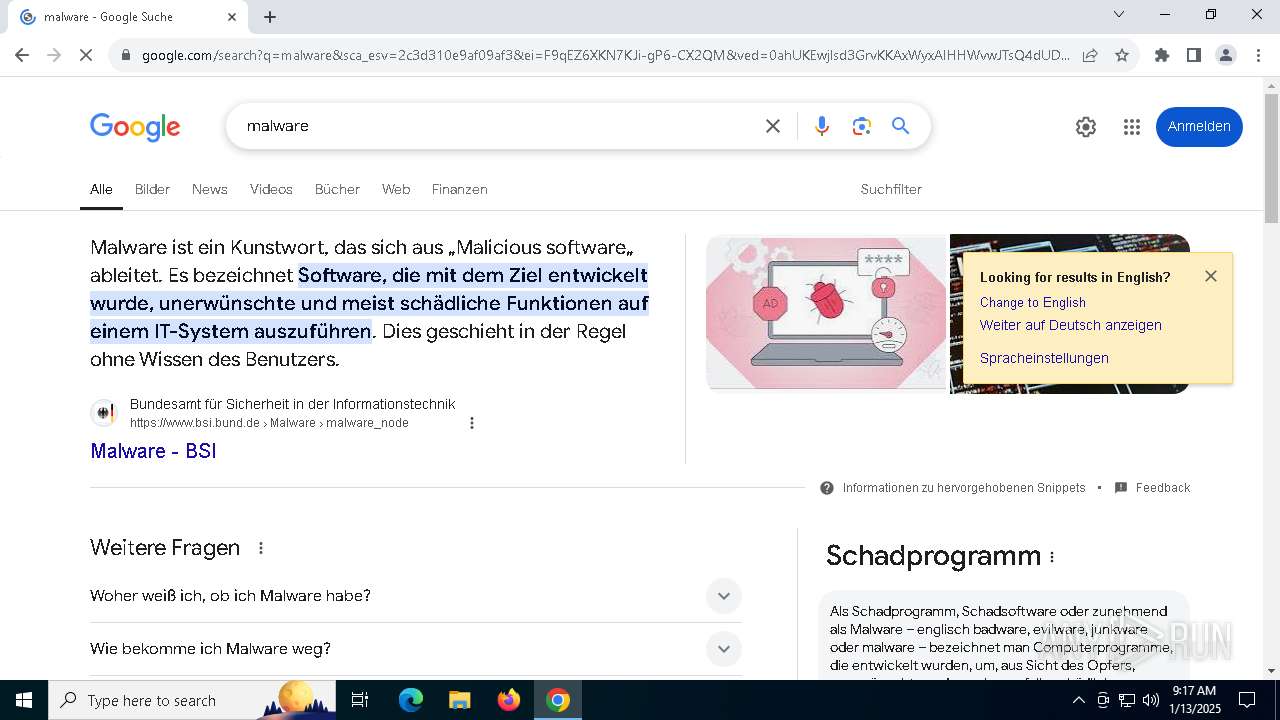Open the Google apps grid
This screenshot has height=720, width=1280.
tap(1132, 127)
